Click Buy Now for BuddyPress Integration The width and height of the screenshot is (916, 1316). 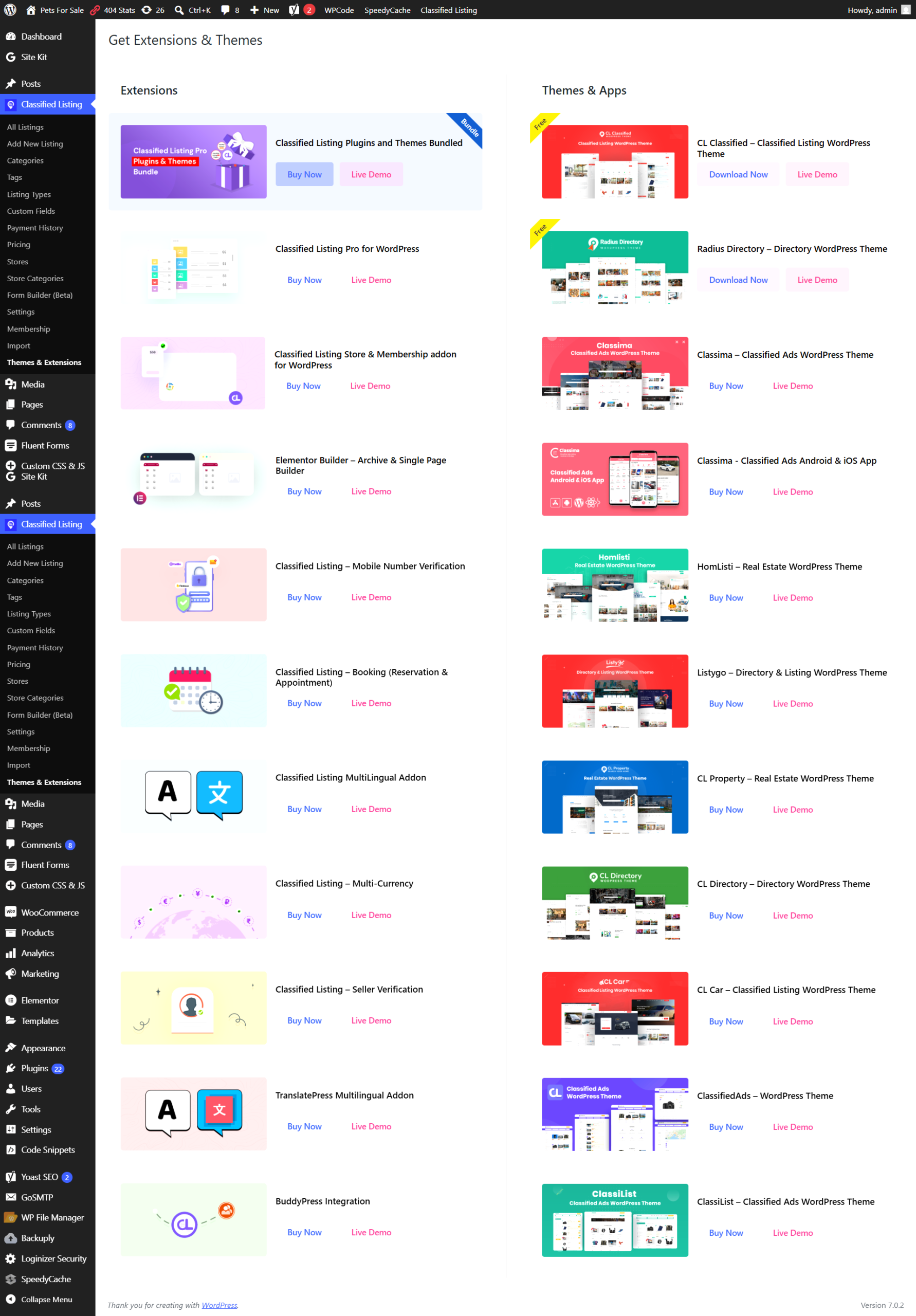pos(304,1232)
